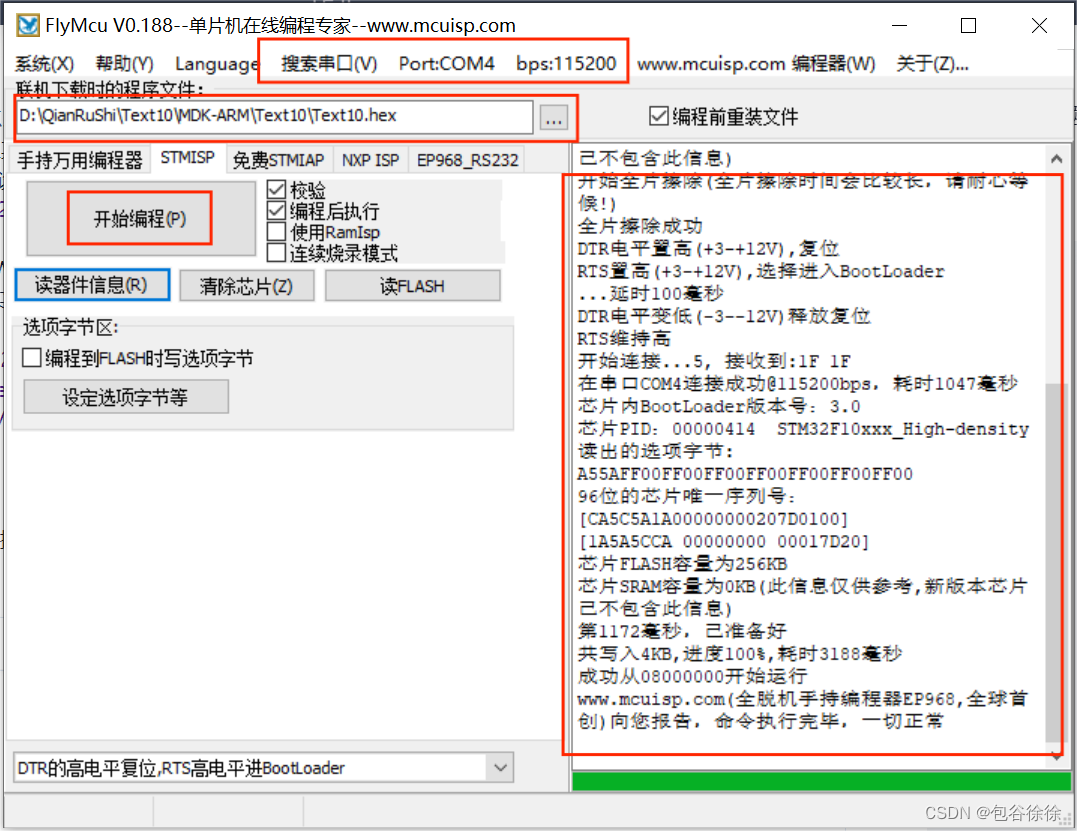1077x831 pixels.
Task: Click log line 'DTR电平变低(-3--12V)释放复位'
Action: pos(724,316)
